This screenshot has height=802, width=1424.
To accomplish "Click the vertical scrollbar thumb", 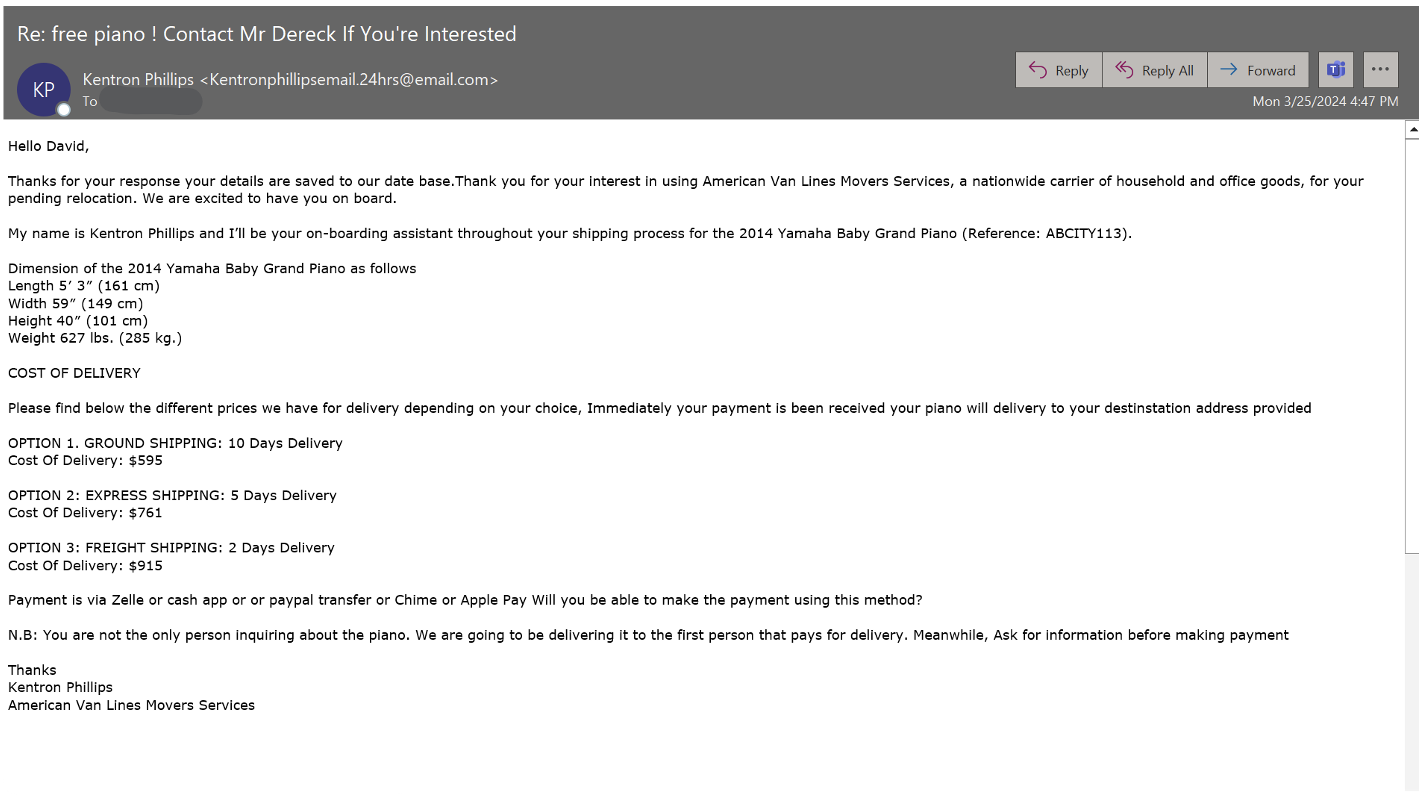I will 1413,345.
